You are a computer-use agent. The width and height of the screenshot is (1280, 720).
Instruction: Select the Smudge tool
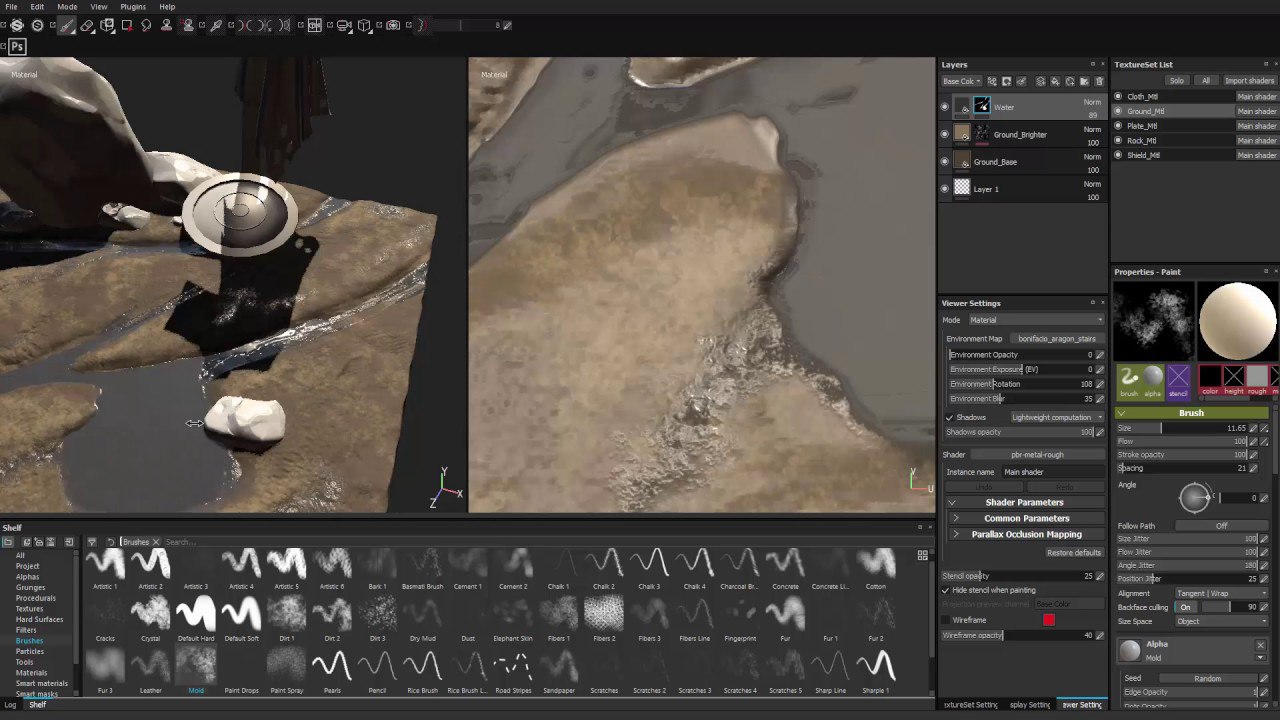146,25
